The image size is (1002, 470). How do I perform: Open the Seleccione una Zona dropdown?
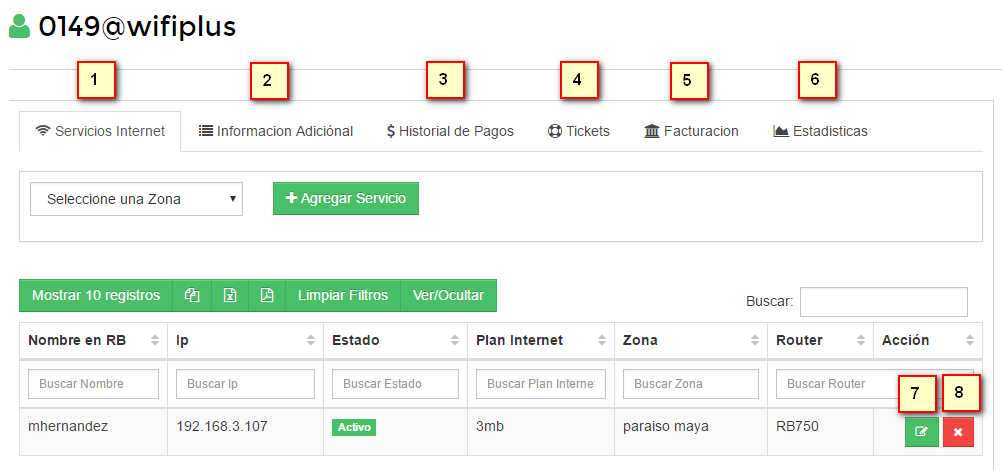(137, 199)
